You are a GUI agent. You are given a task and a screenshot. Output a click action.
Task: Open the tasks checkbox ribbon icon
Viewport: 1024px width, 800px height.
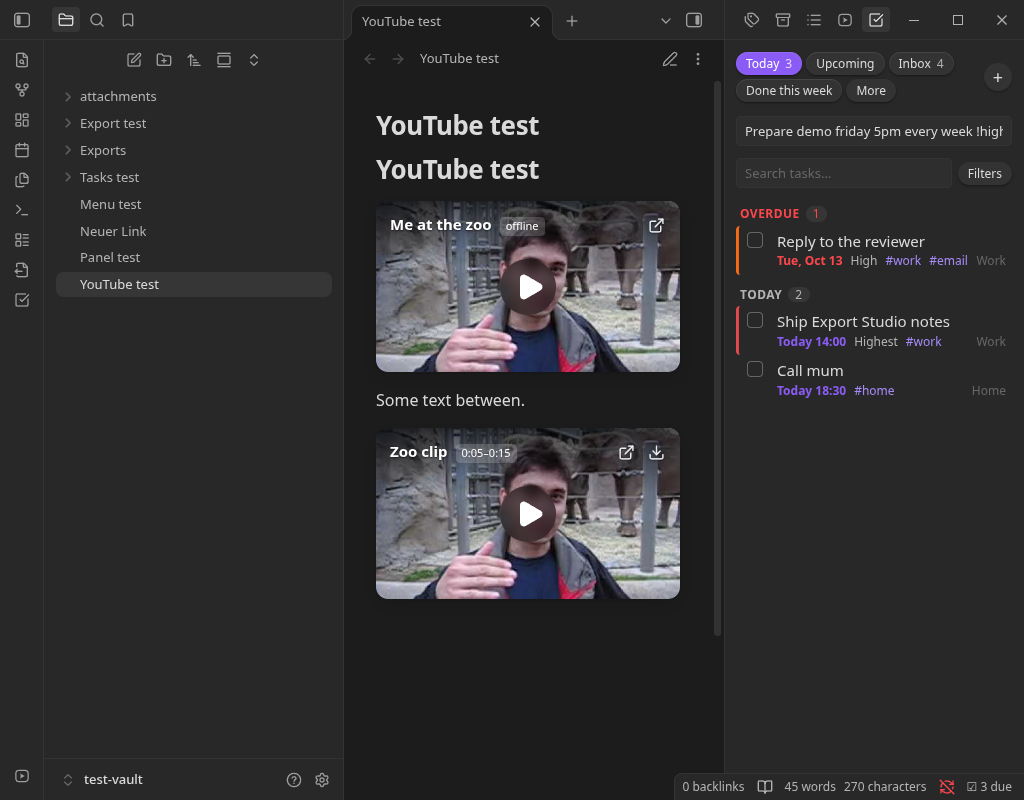(22, 300)
